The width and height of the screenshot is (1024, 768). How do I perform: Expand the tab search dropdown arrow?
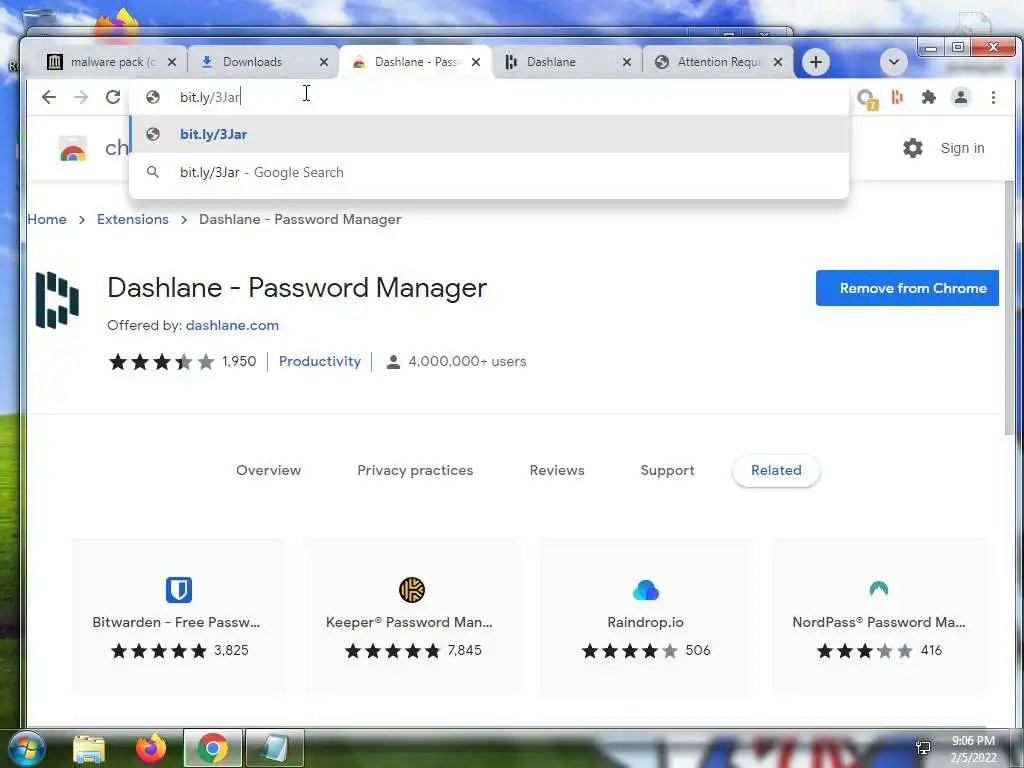click(893, 62)
